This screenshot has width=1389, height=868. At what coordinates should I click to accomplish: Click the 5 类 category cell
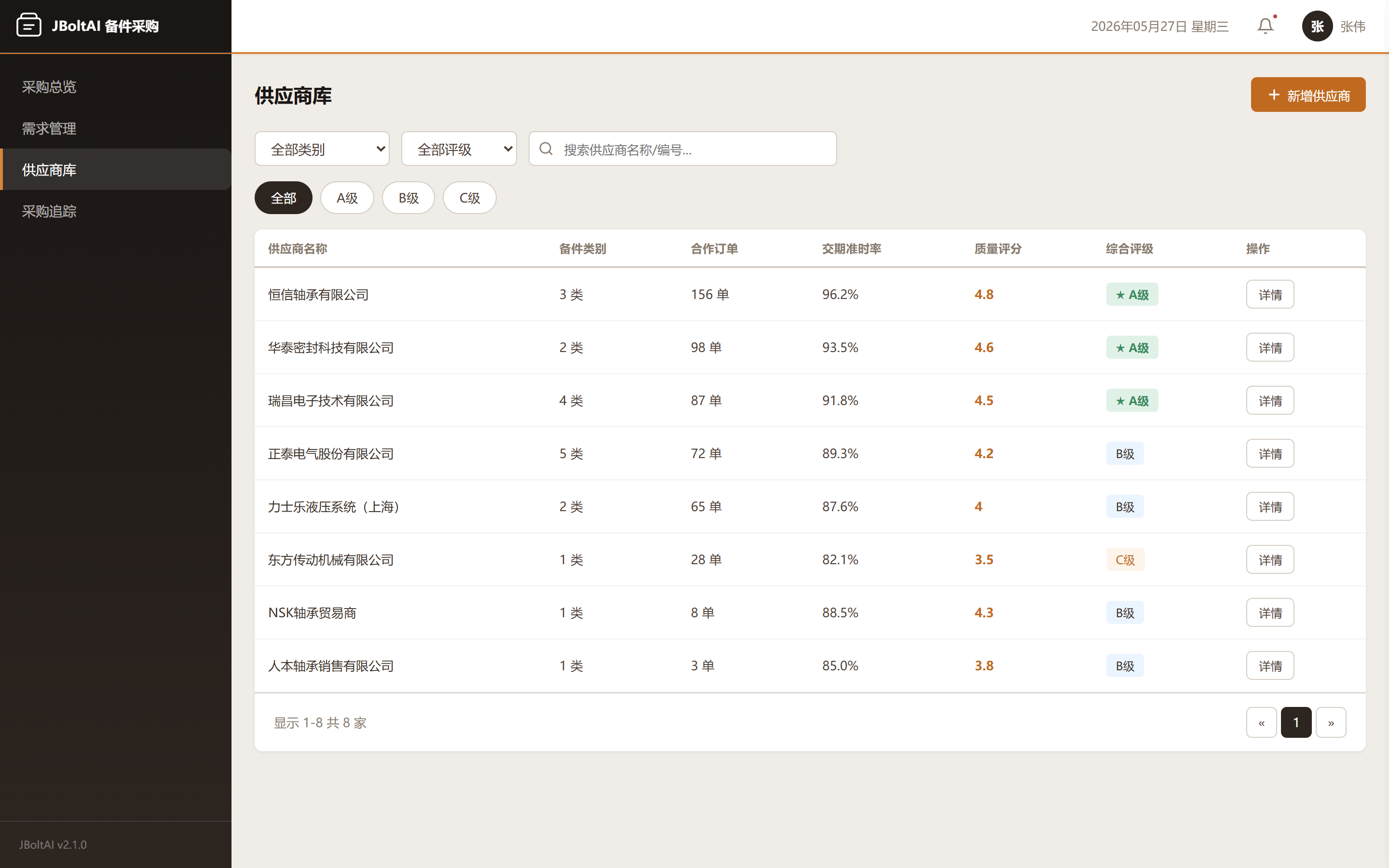tap(571, 453)
